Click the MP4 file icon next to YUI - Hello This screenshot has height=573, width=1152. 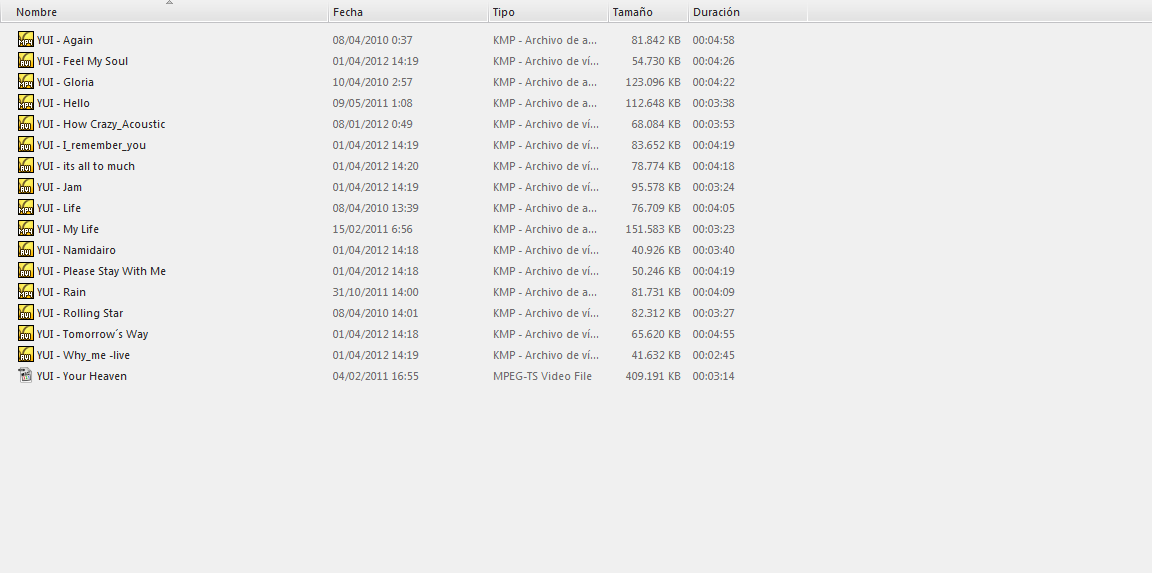[26, 102]
